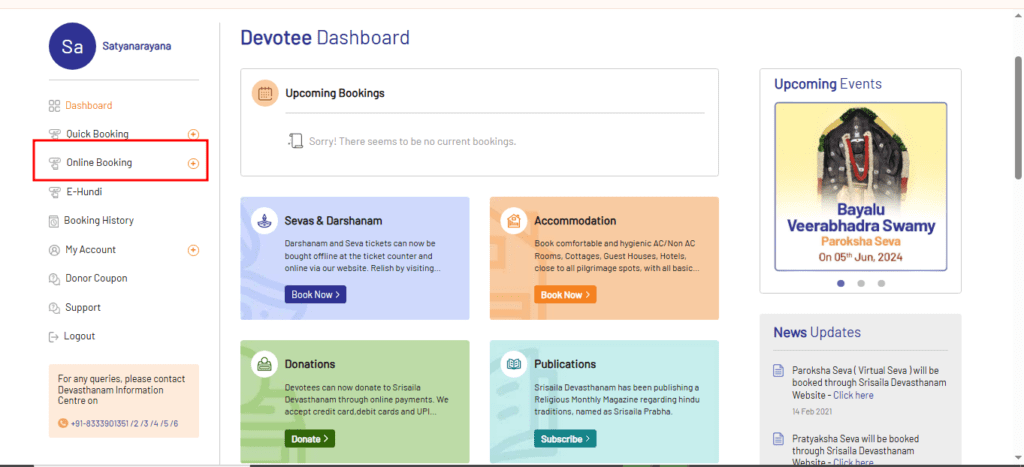
Task: Click the Support headset icon
Action: point(54,308)
